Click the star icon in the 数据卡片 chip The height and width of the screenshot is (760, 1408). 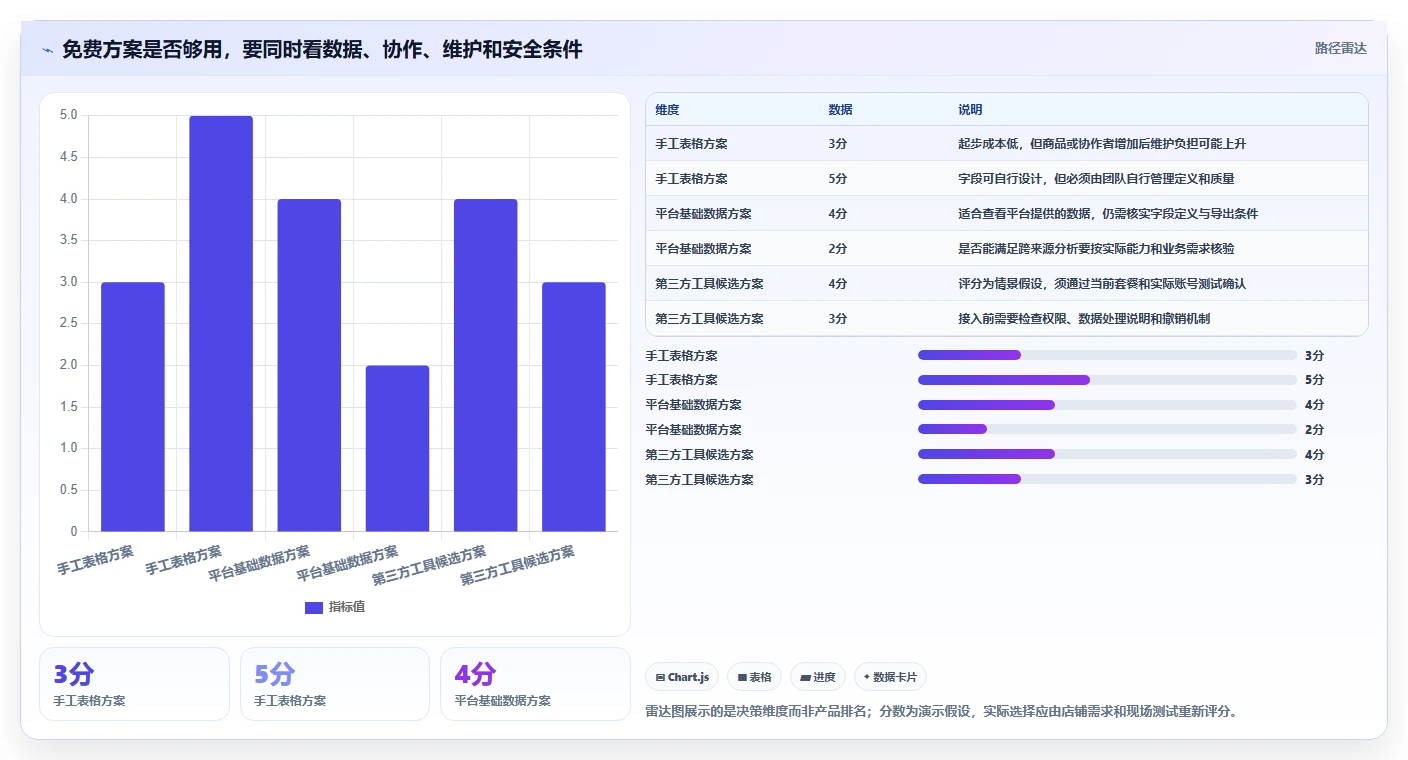click(x=867, y=677)
